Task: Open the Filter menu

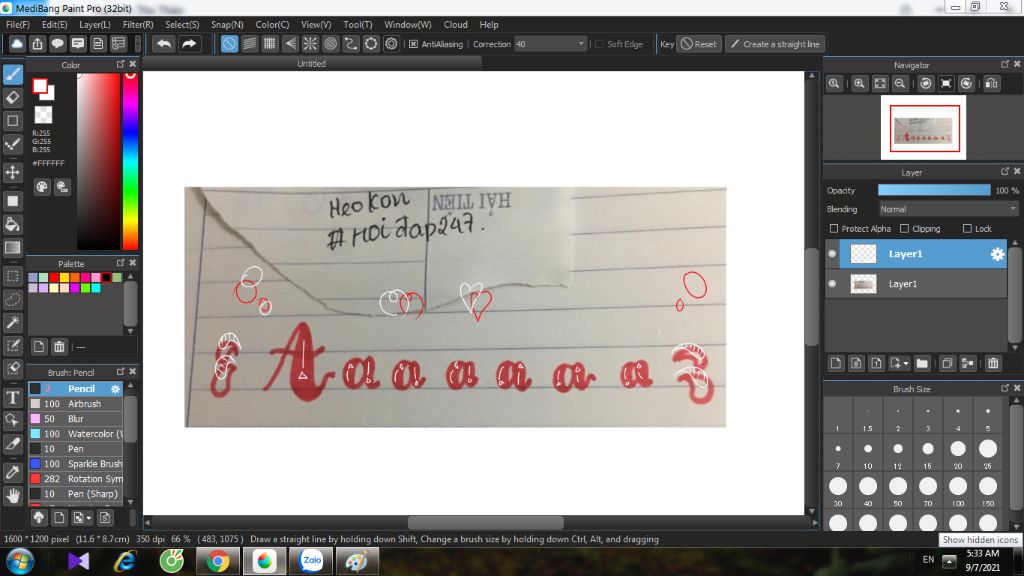Action: [138, 24]
